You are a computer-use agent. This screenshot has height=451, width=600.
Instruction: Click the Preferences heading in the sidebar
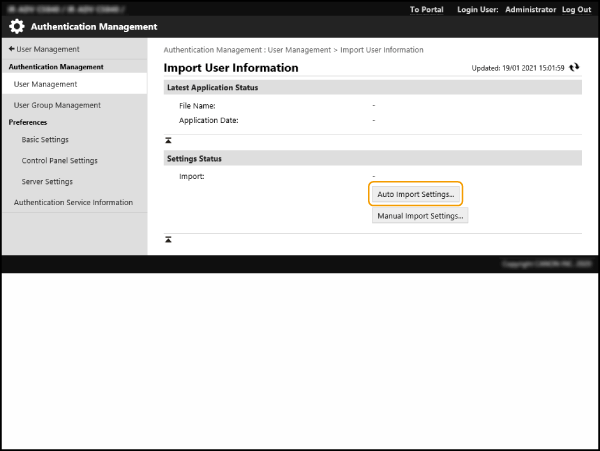tap(28, 122)
